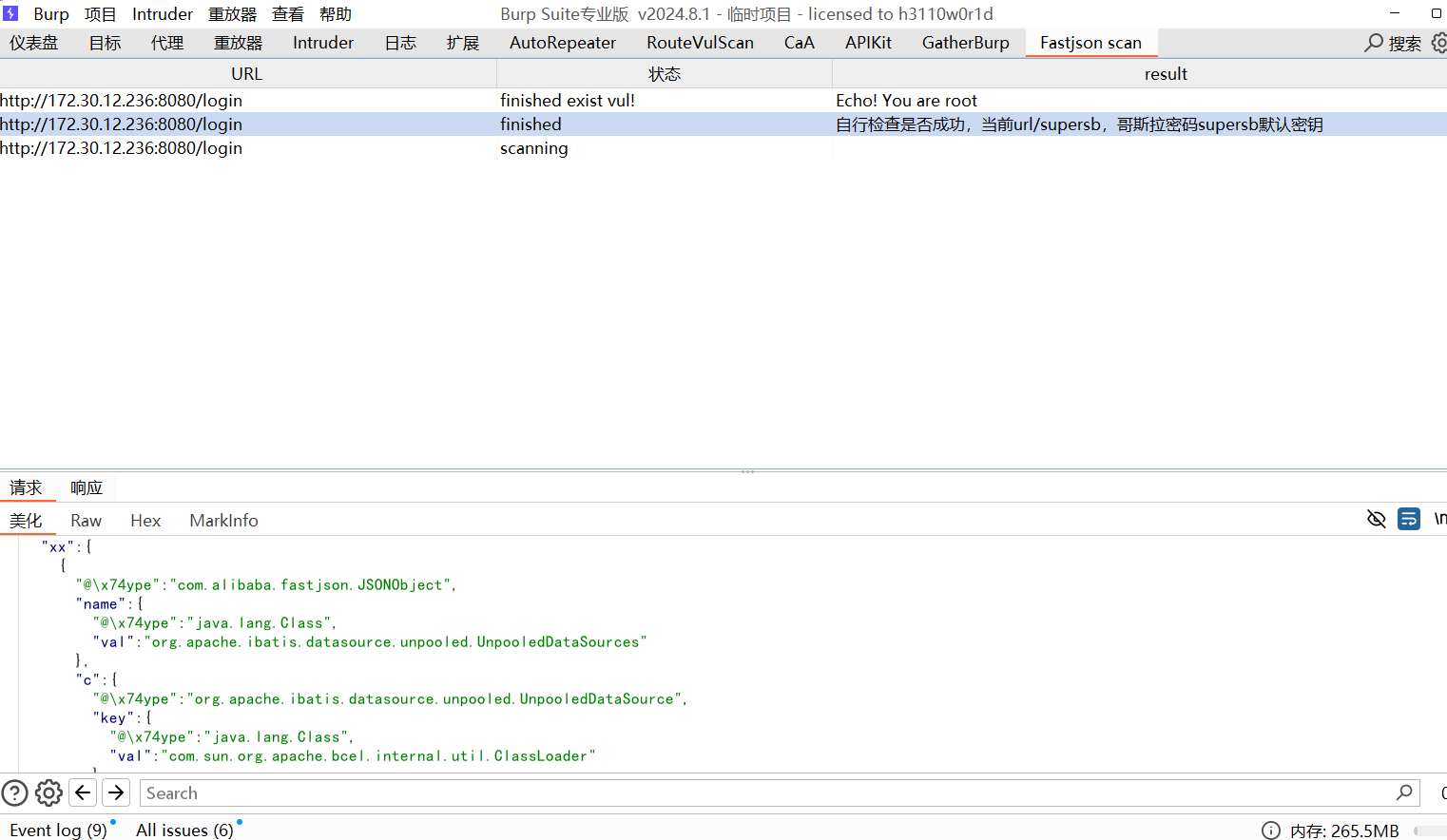Image resolution: width=1447 pixels, height=840 pixels.
Task: Select the Raw view tab
Action: pos(86,521)
